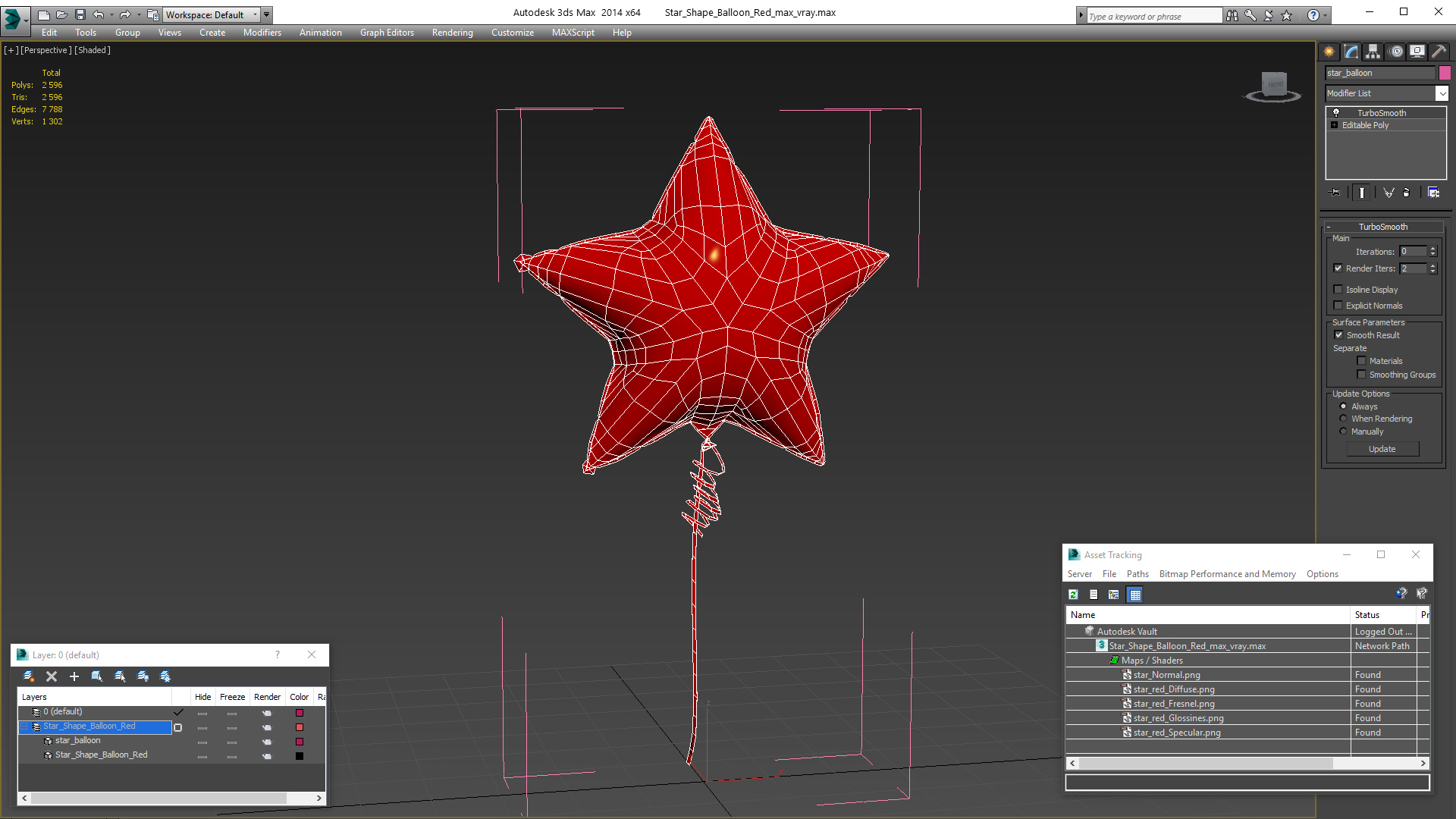The image size is (1456, 819).
Task: Enable Isoline Display checkbox
Action: [x=1338, y=289]
